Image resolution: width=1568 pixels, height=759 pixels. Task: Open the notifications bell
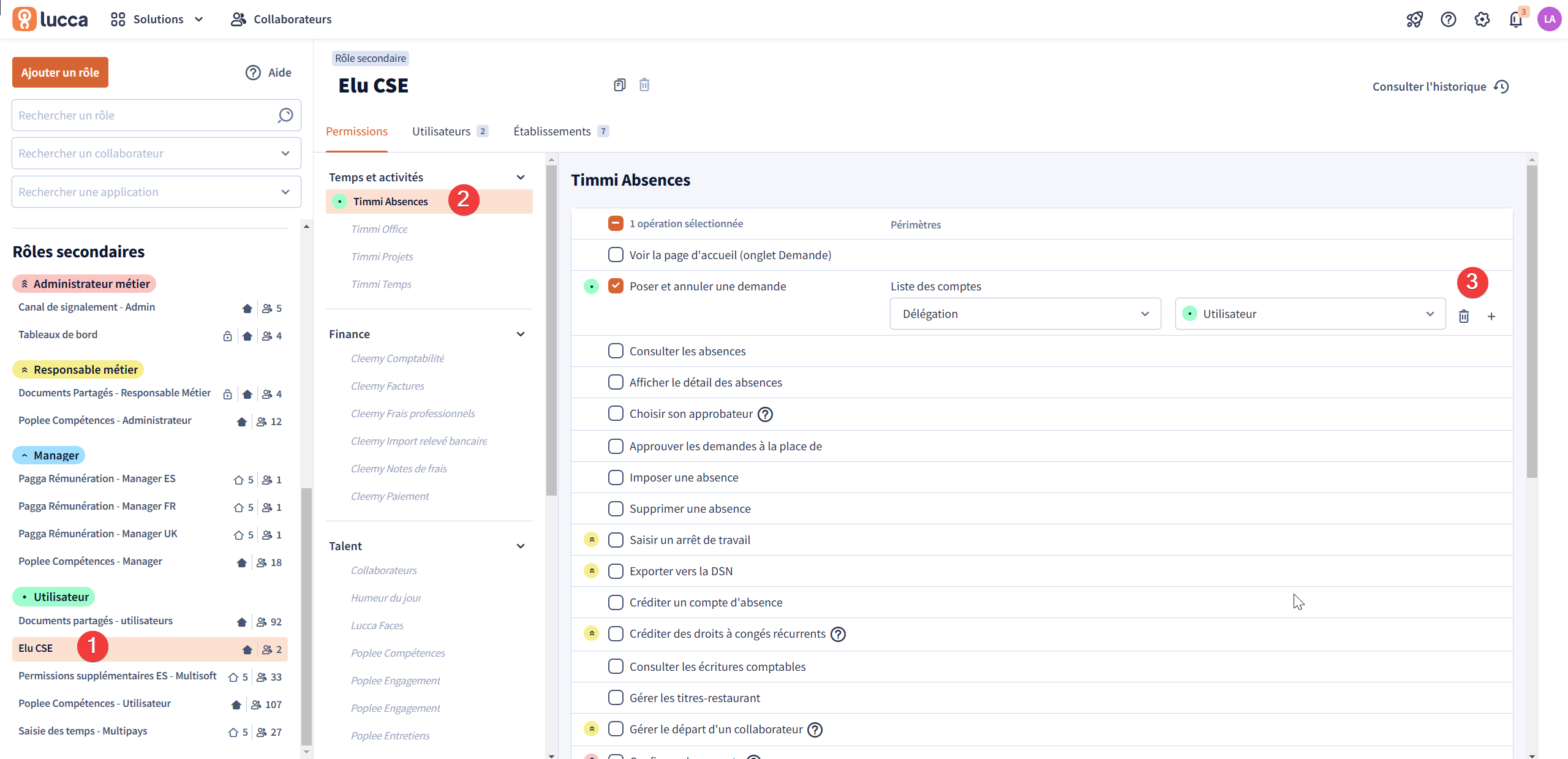[1516, 20]
